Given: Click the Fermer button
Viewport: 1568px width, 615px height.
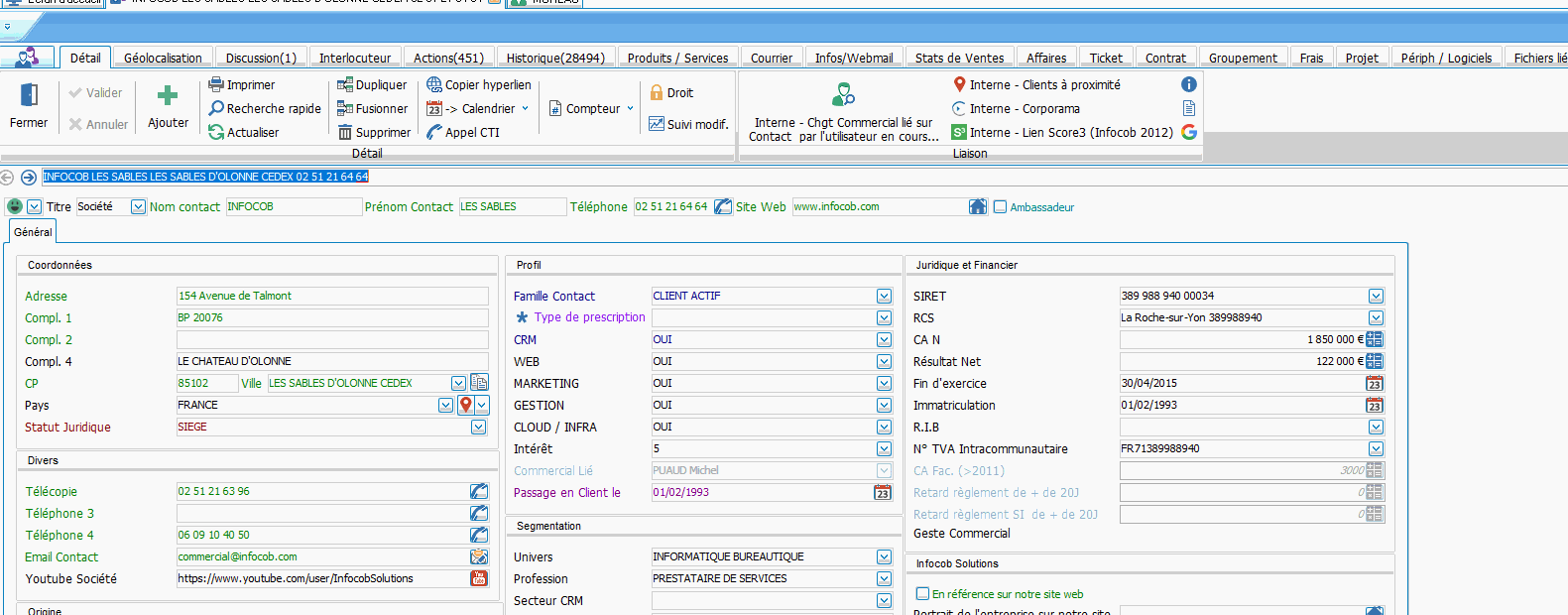Looking at the screenshot, I should tap(29, 106).
